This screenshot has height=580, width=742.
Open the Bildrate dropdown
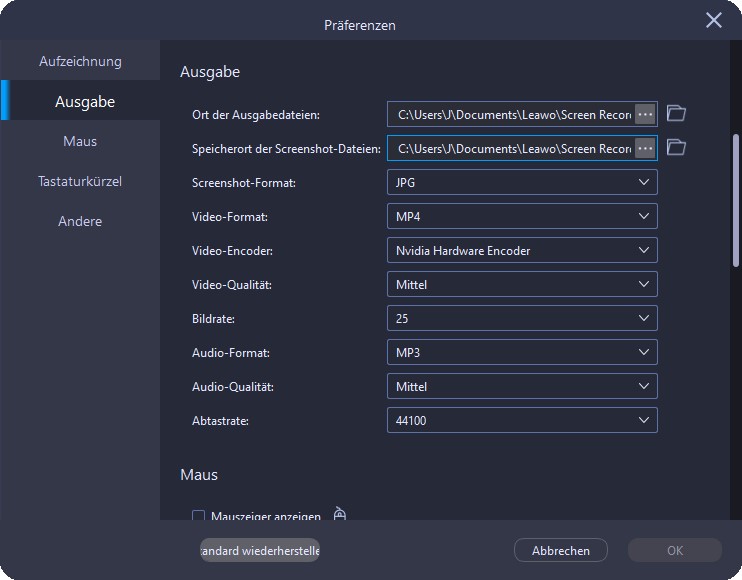522,318
